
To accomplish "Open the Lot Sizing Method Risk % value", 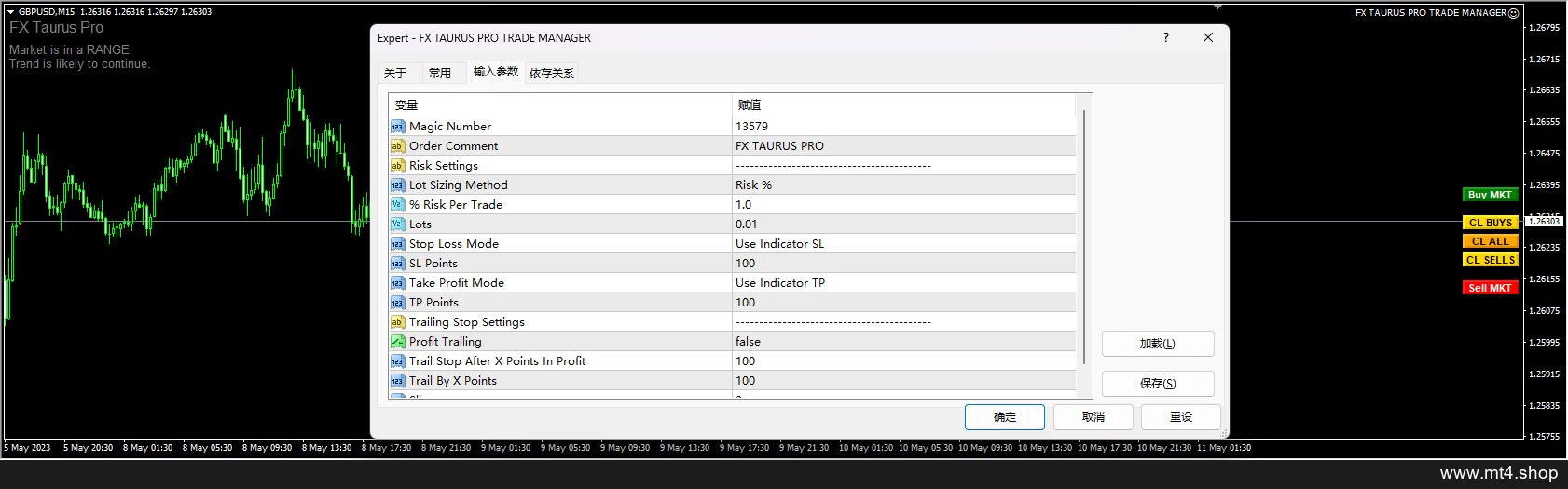I will point(903,185).
